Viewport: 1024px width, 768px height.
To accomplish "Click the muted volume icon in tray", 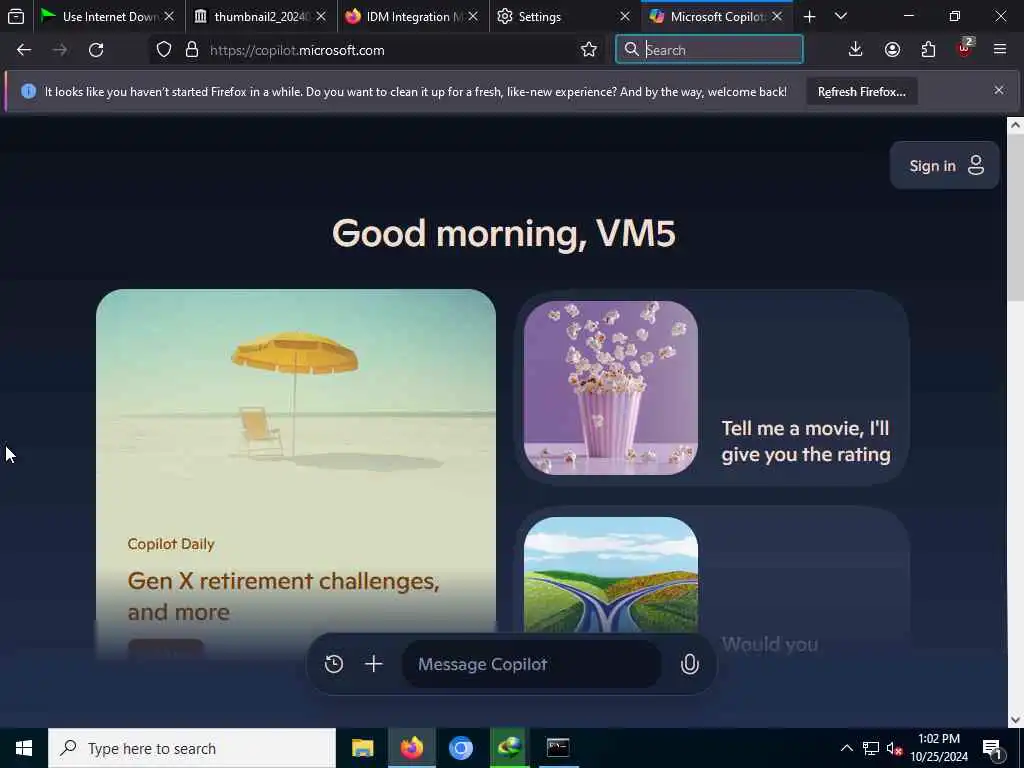I will coord(894,748).
